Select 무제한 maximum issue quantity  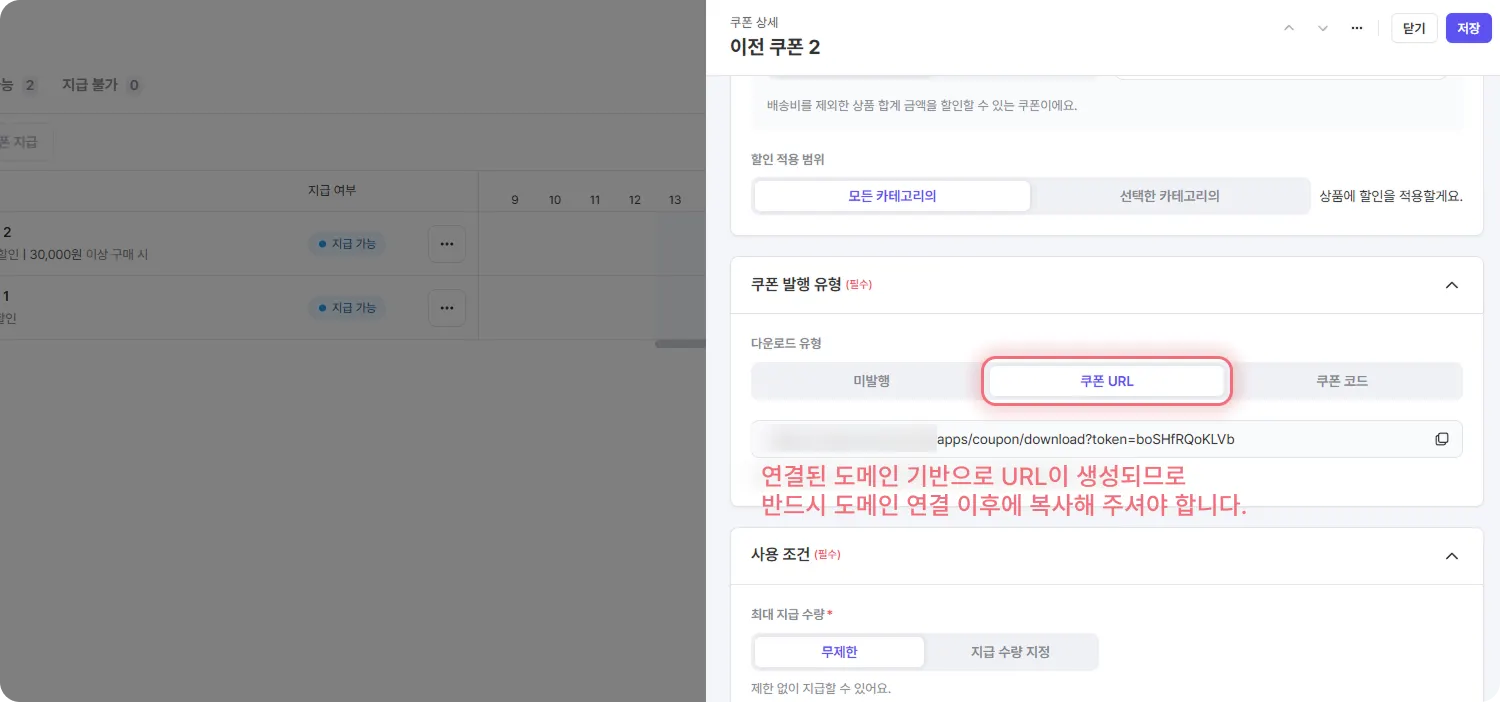839,652
